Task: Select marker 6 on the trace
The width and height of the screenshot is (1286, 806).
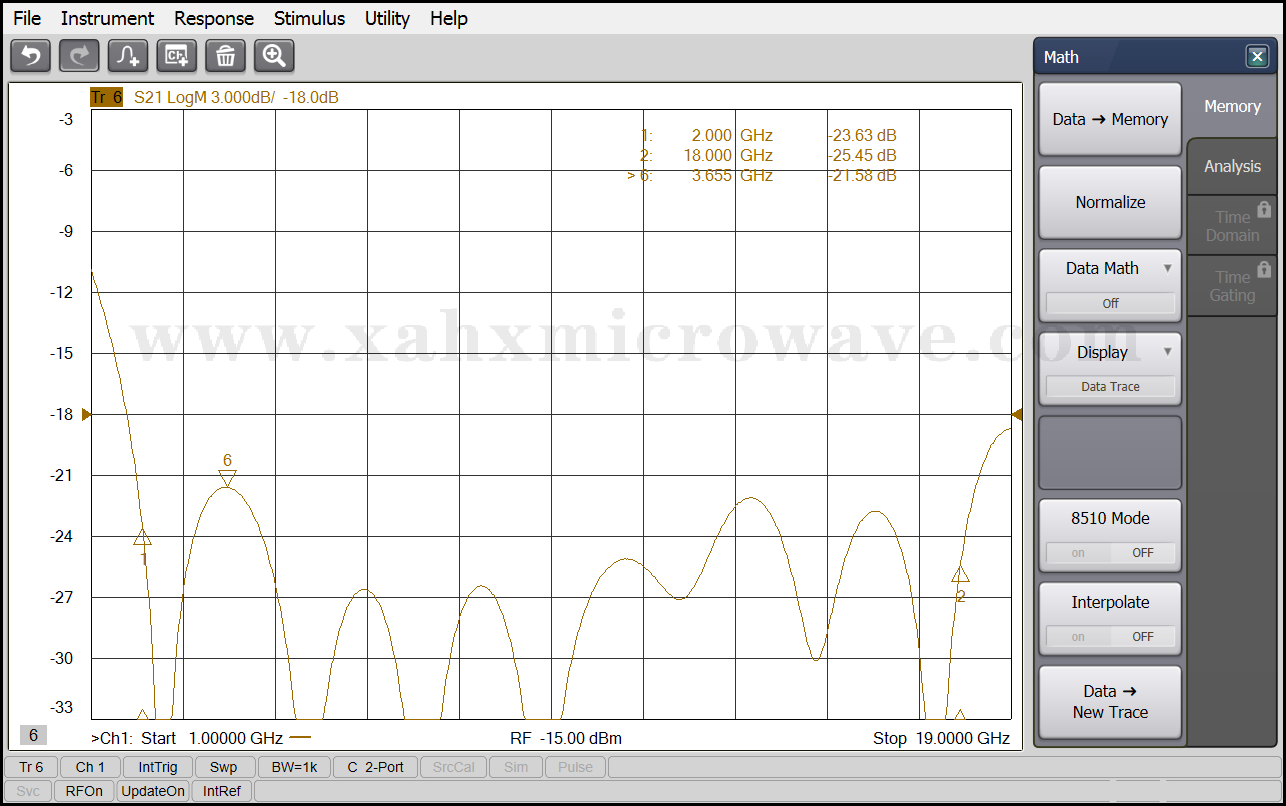Action: [227, 478]
